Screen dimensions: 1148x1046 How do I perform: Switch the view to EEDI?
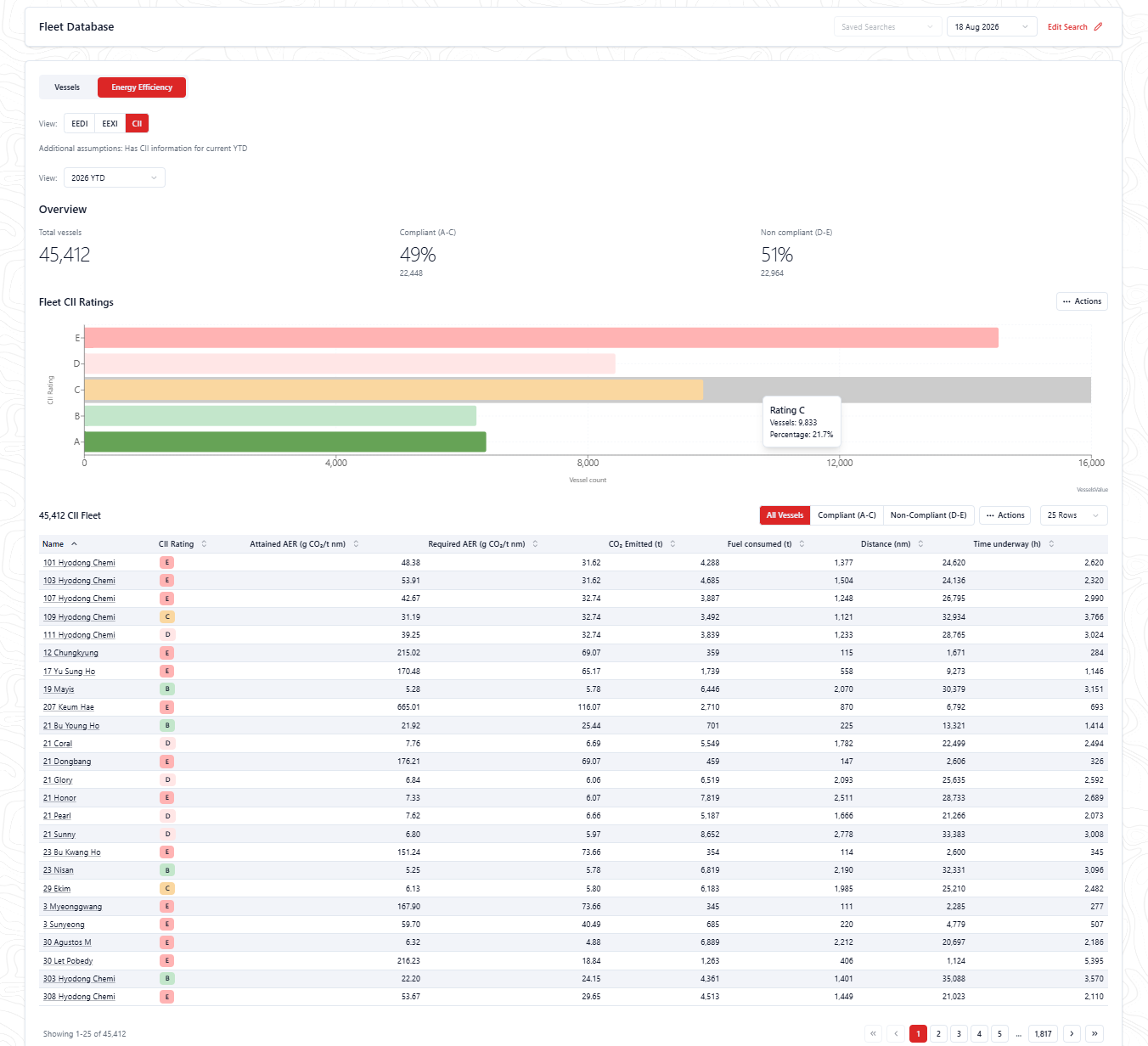tap(80, 124)
